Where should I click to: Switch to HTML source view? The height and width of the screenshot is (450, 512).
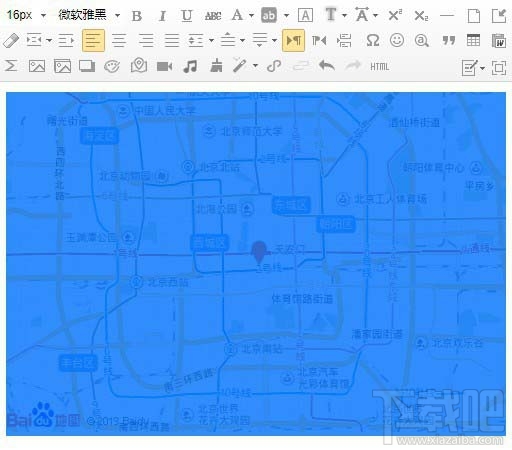click(x=380, y=66)
